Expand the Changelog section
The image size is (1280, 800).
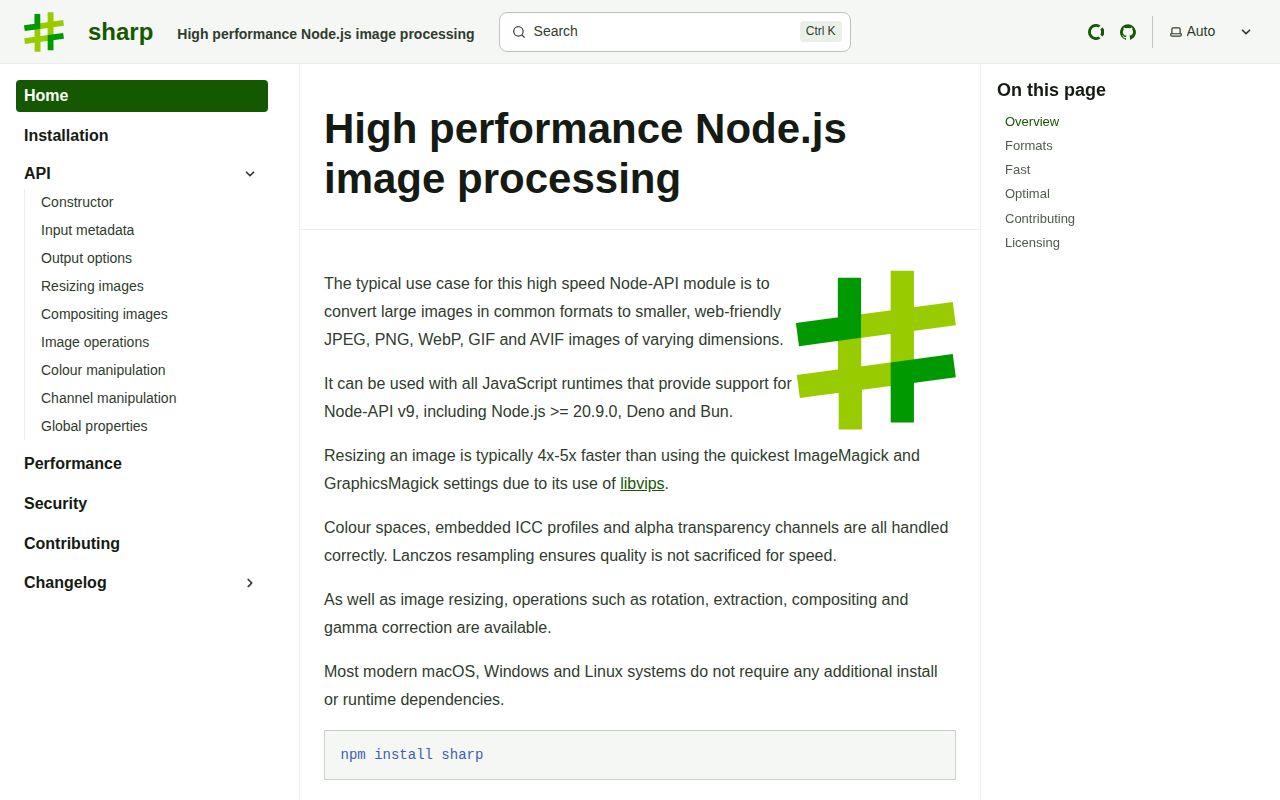click(142, 583)
